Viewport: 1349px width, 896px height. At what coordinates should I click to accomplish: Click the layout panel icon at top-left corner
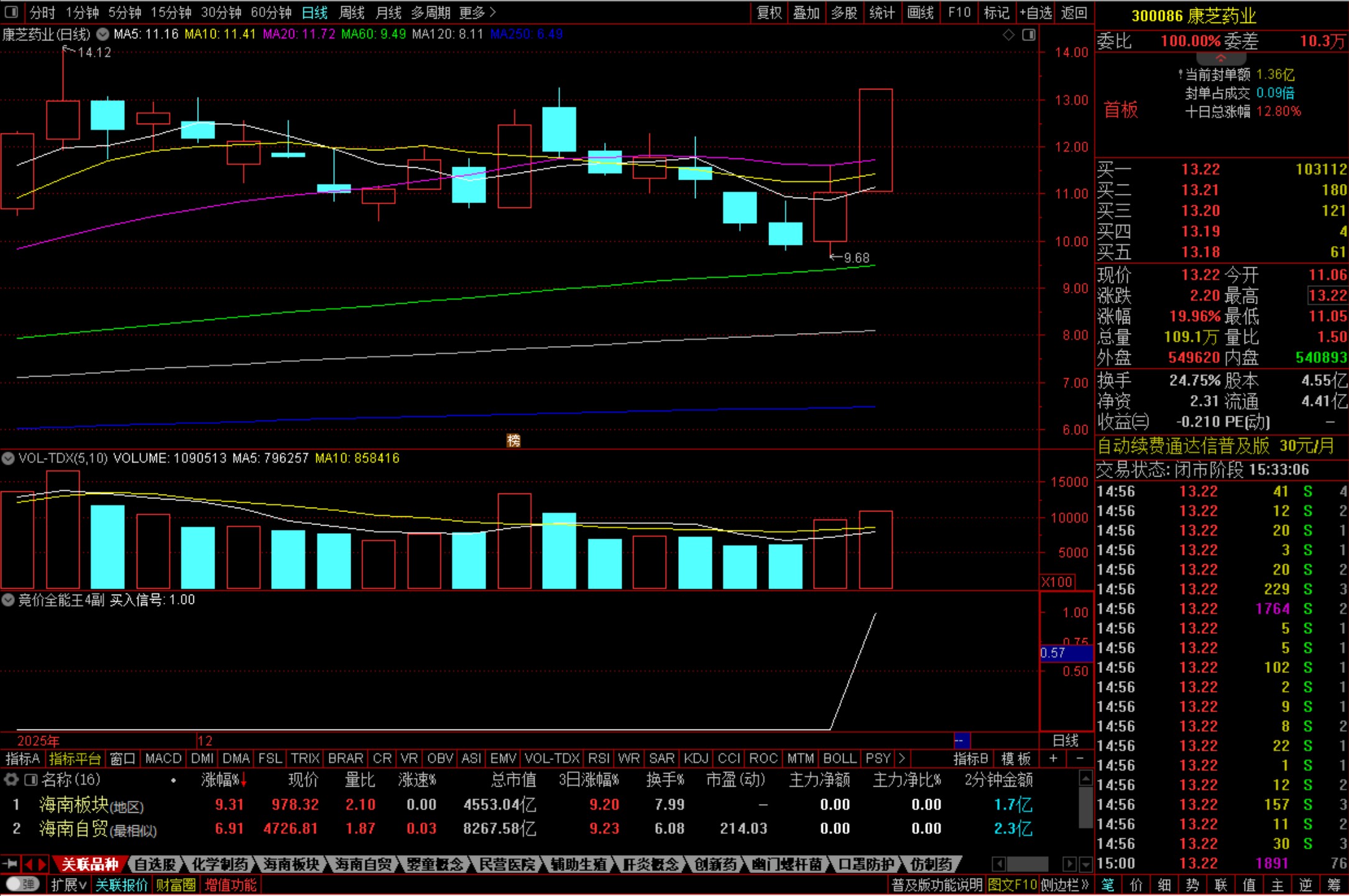[11, 12]
